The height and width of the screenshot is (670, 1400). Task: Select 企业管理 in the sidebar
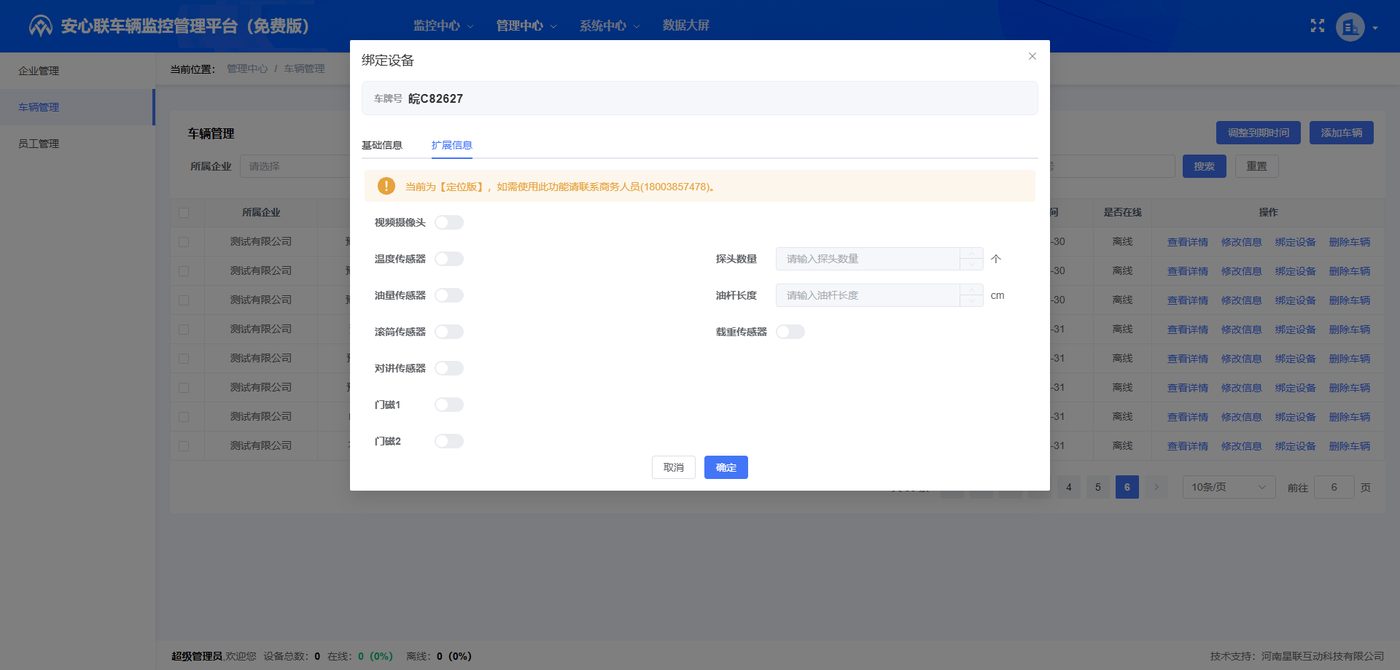click(x=77, y=71)
